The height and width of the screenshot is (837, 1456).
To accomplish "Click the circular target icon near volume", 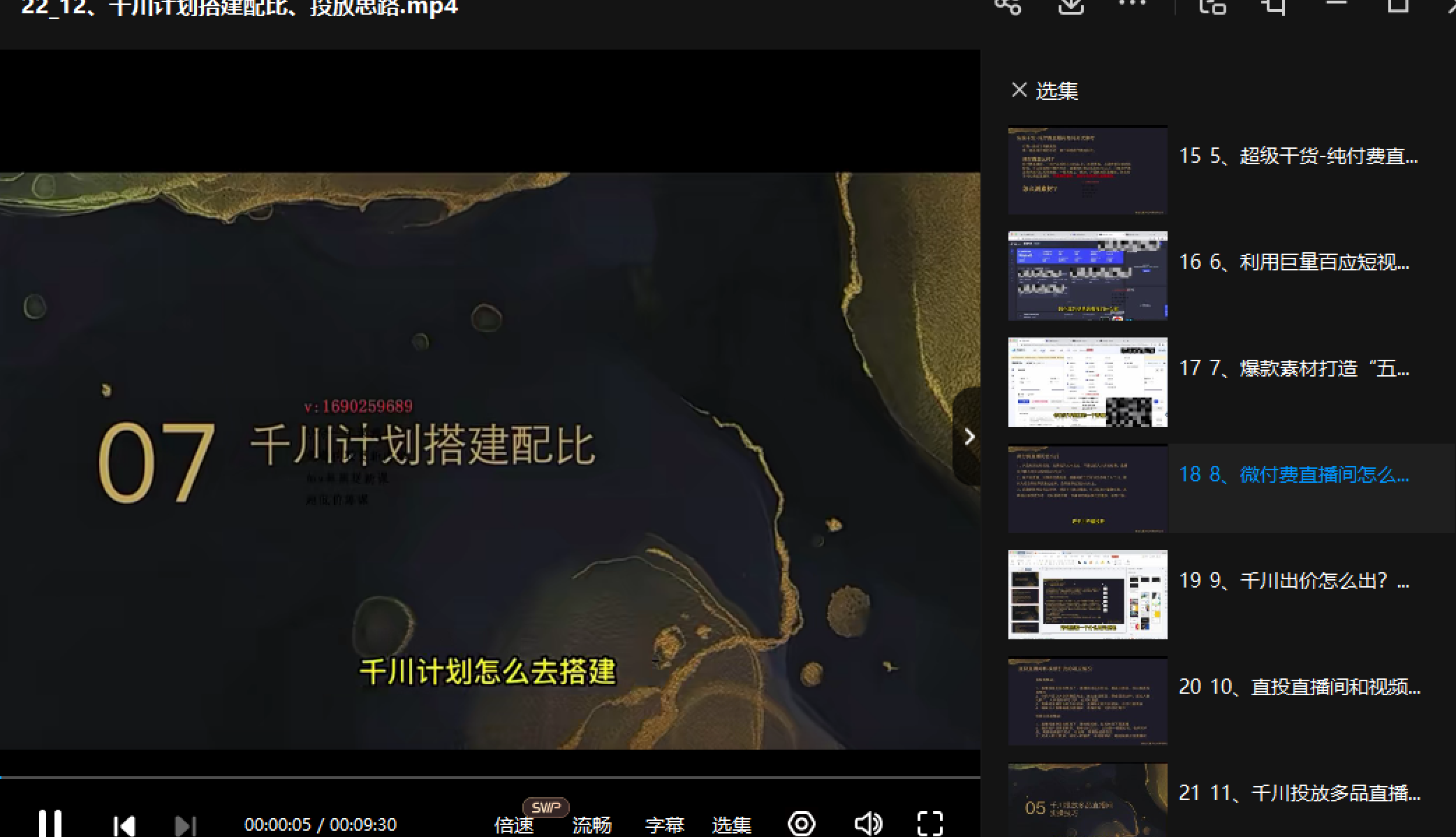I will 802,824.
